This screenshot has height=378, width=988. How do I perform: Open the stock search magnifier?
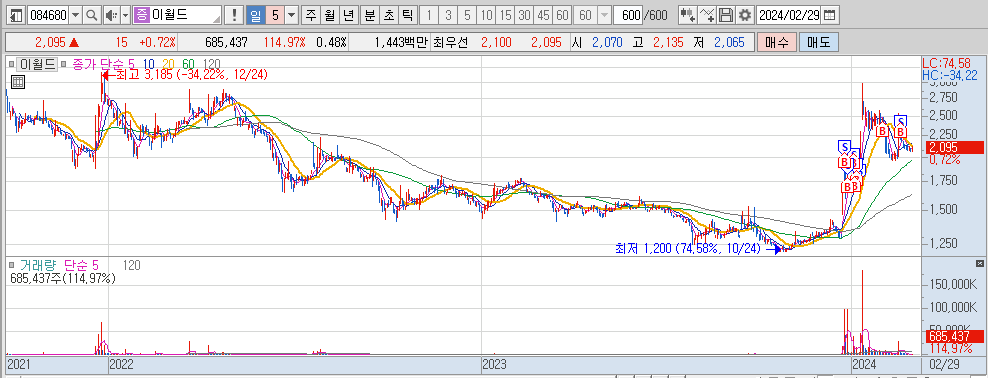92,14
